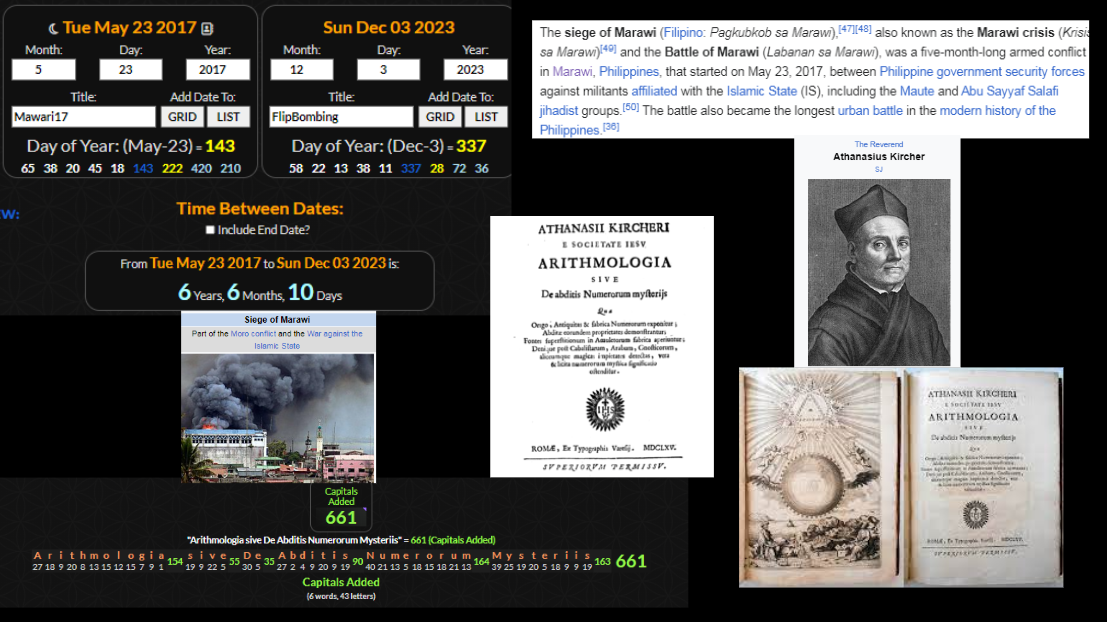Add the FlipBombing date to LIST

[x=486, y=116]
